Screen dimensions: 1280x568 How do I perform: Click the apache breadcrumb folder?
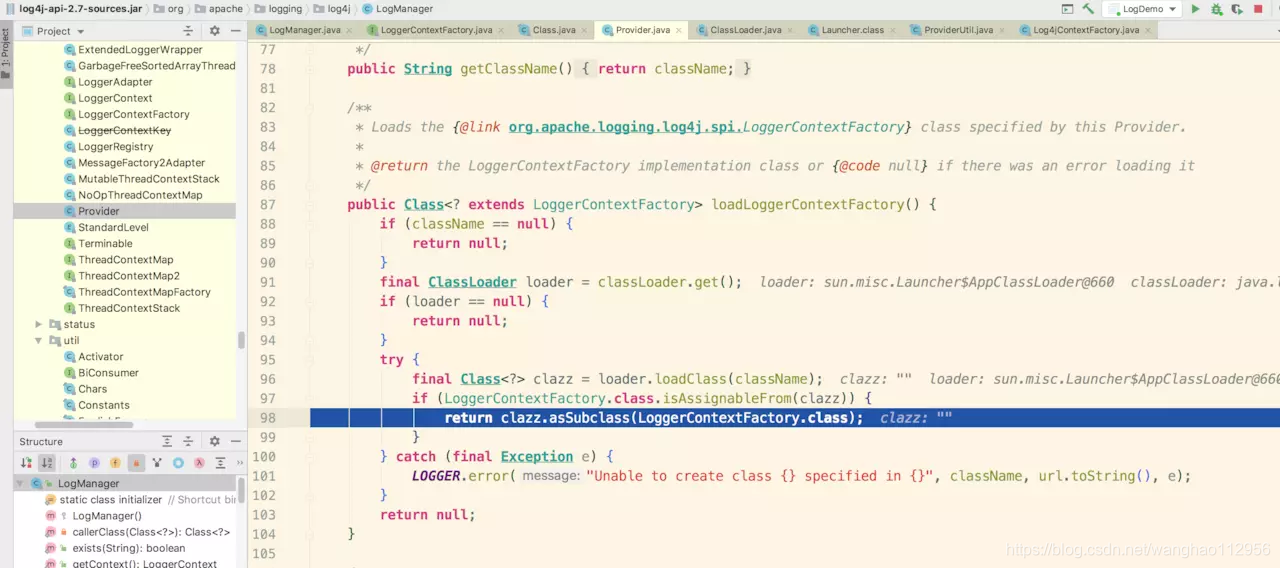coord(219,9)
